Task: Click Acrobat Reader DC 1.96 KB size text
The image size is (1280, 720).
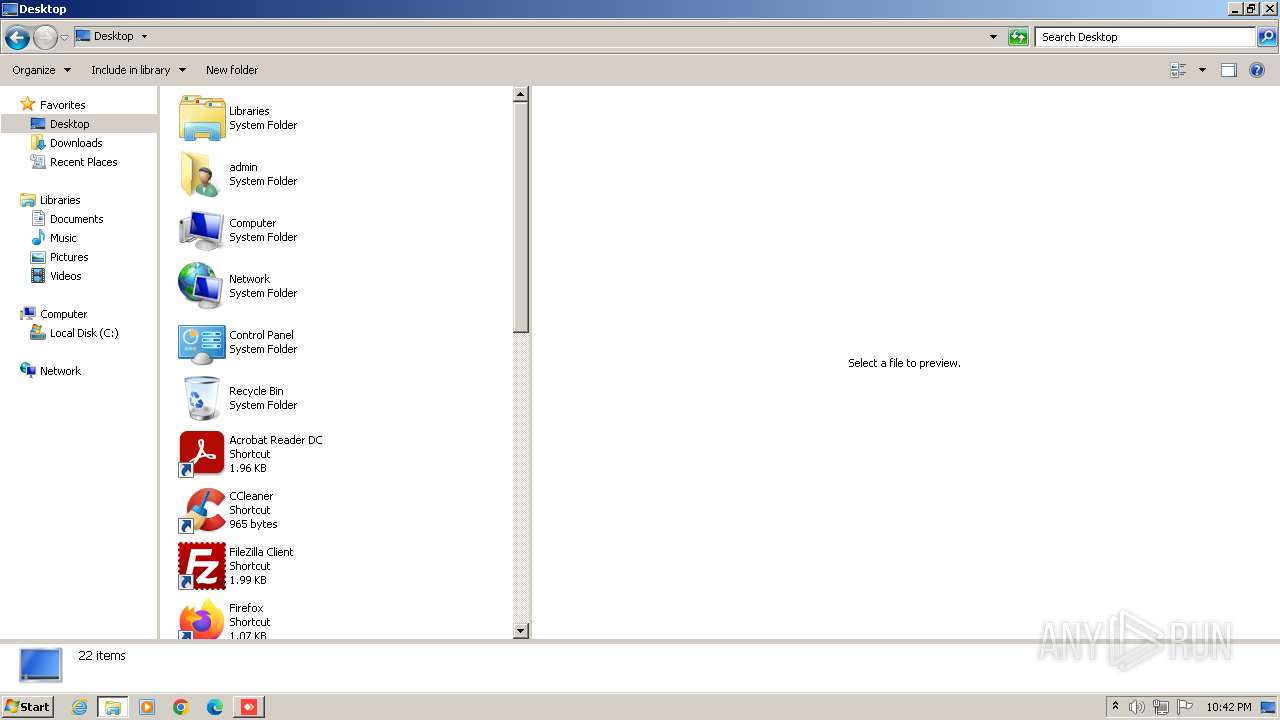Action: coord(248,468)
